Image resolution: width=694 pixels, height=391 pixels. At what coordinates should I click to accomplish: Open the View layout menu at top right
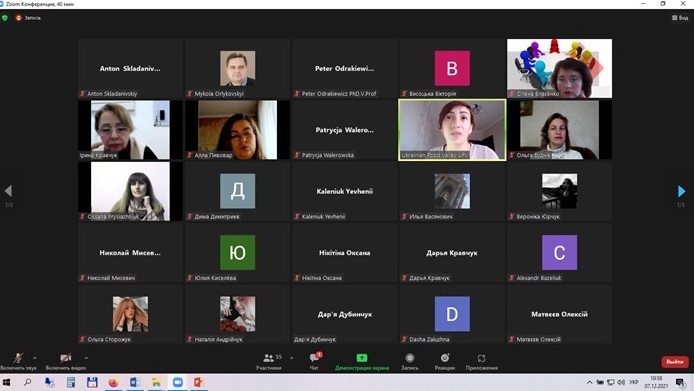point(680,18)
